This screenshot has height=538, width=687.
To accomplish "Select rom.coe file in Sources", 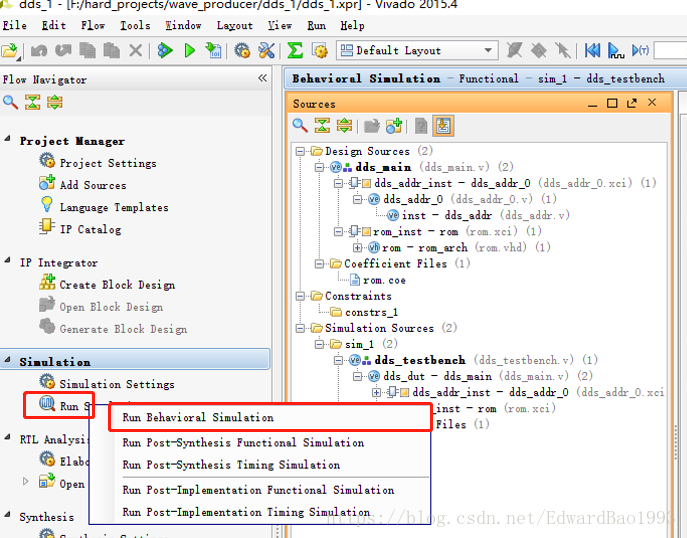I will tap(384, 280).
